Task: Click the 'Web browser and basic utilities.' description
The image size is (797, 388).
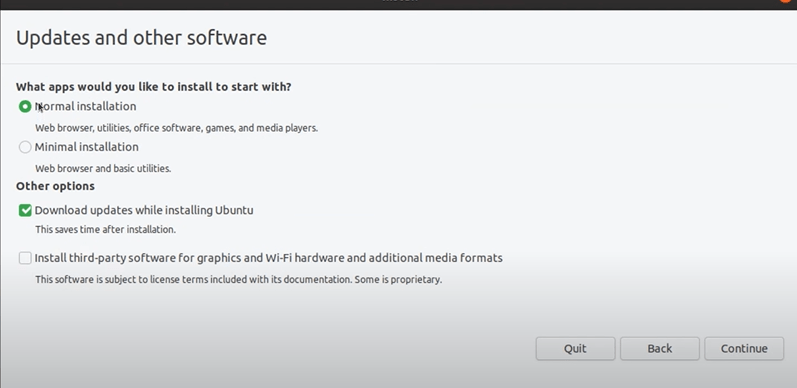Action: tap(103, 168)
